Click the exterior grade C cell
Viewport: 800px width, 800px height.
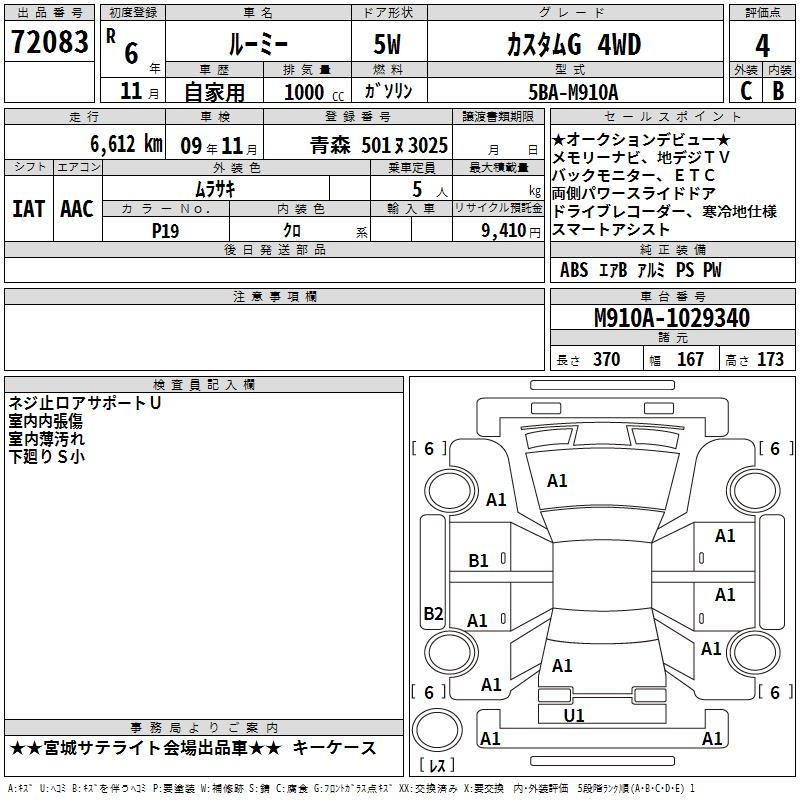click(746, 90)
